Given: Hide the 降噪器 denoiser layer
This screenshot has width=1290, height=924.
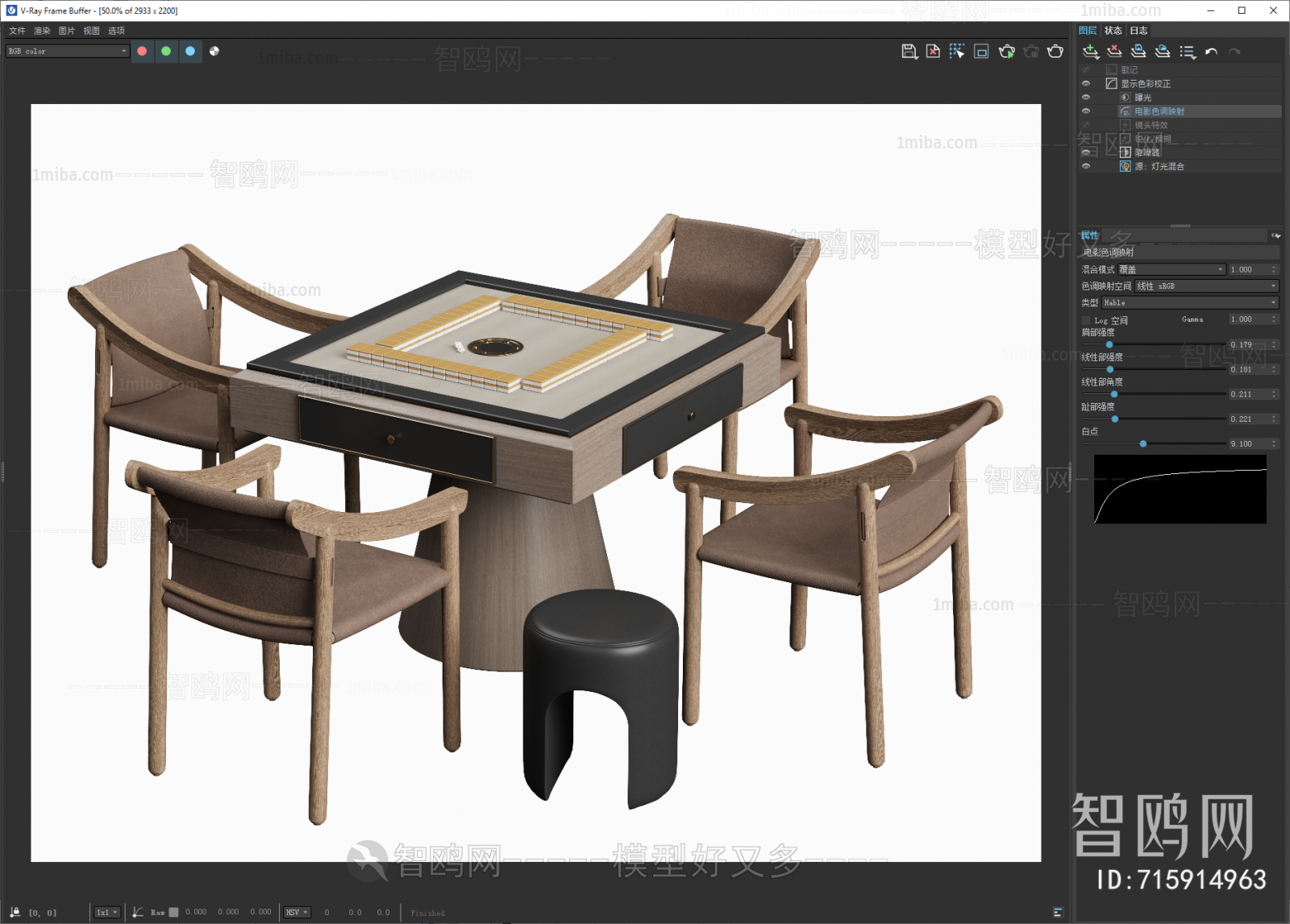Looking at the screenshot, I should click(1086, 152).
